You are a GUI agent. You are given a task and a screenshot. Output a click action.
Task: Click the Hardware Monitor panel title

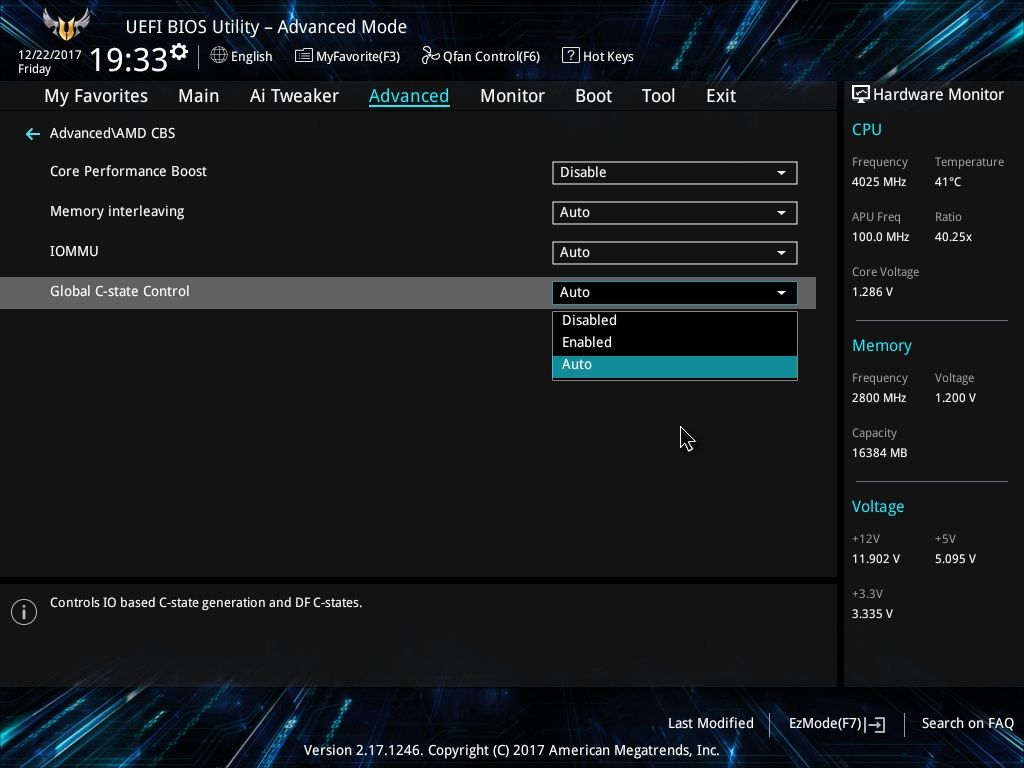click(x=938, y=95)
